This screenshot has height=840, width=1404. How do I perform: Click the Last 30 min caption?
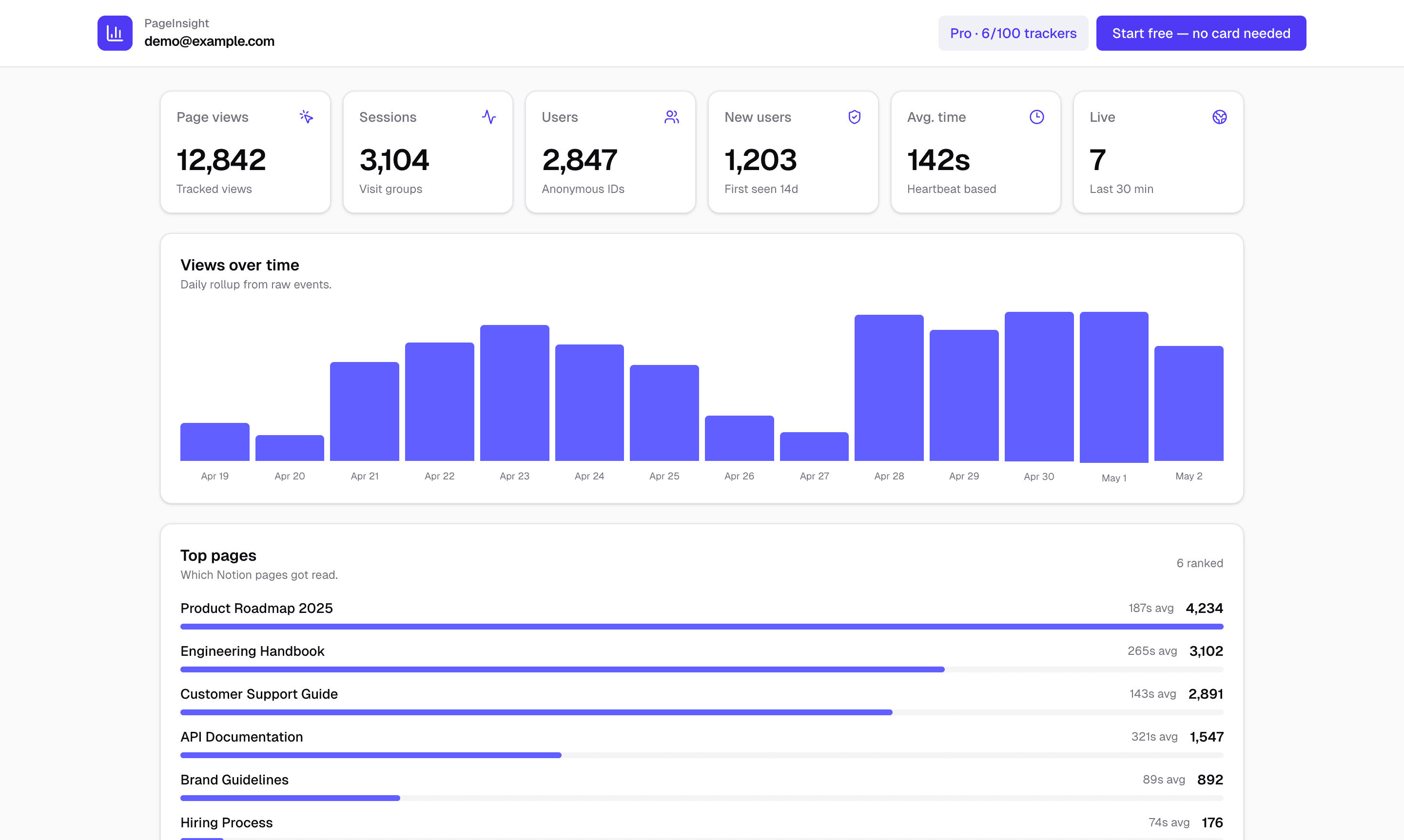[x=1121, y=189]
